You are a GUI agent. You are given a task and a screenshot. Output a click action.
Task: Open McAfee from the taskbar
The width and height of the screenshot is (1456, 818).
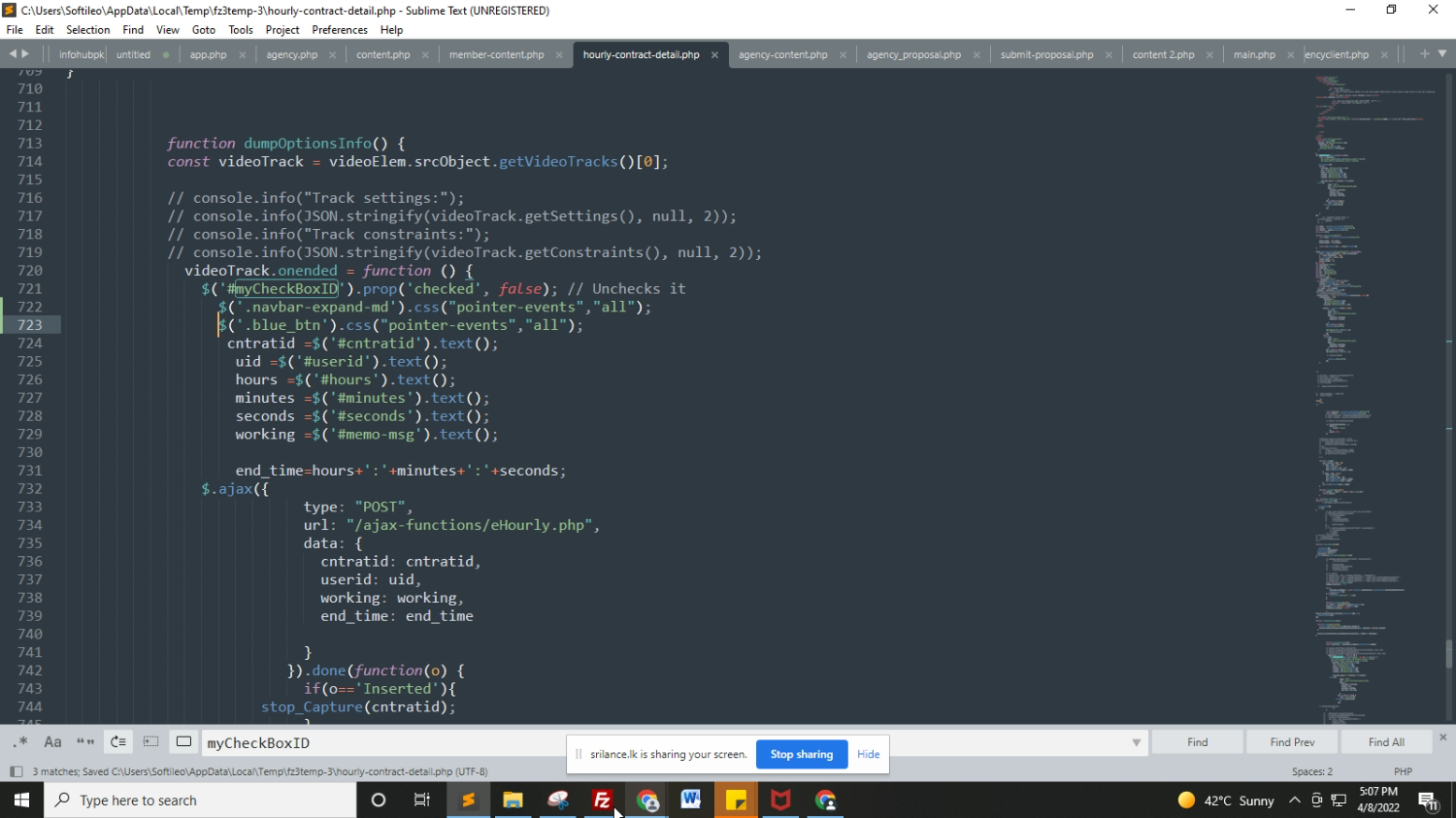click(x=780, y=801)
